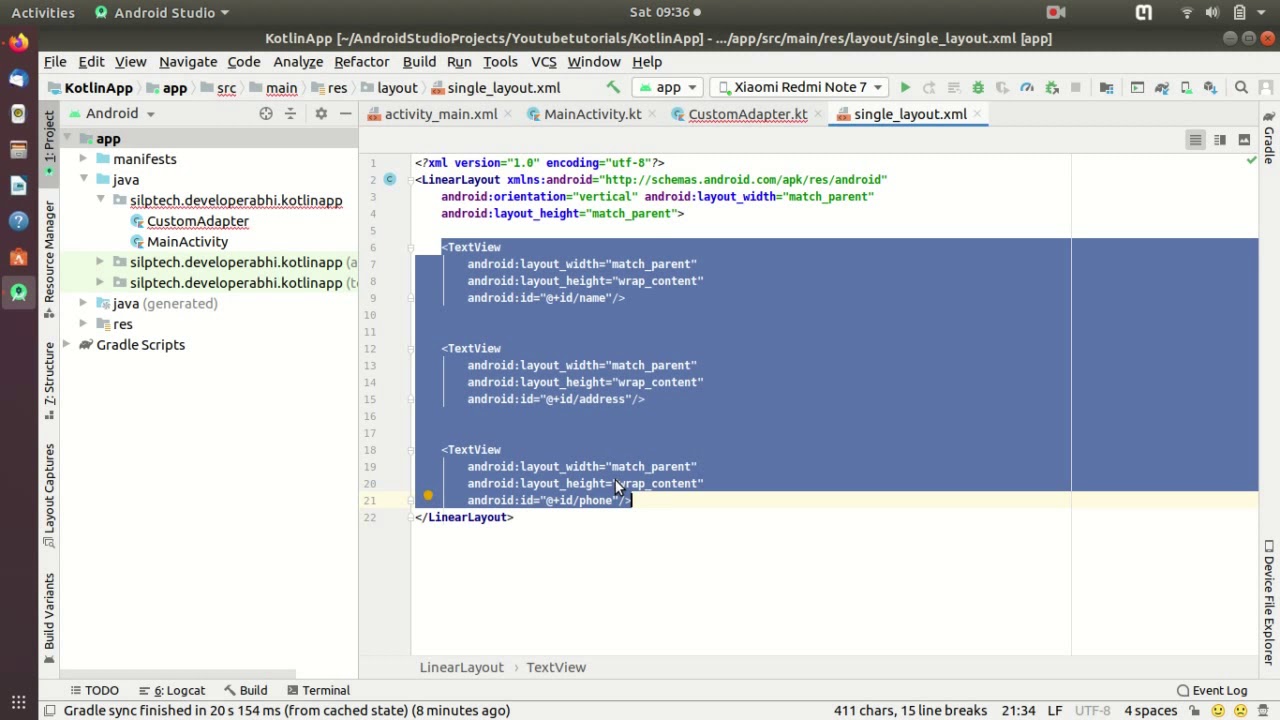1280x720 pixels.
Task: Open the 6: Logcat tool window
Action: 172,690
